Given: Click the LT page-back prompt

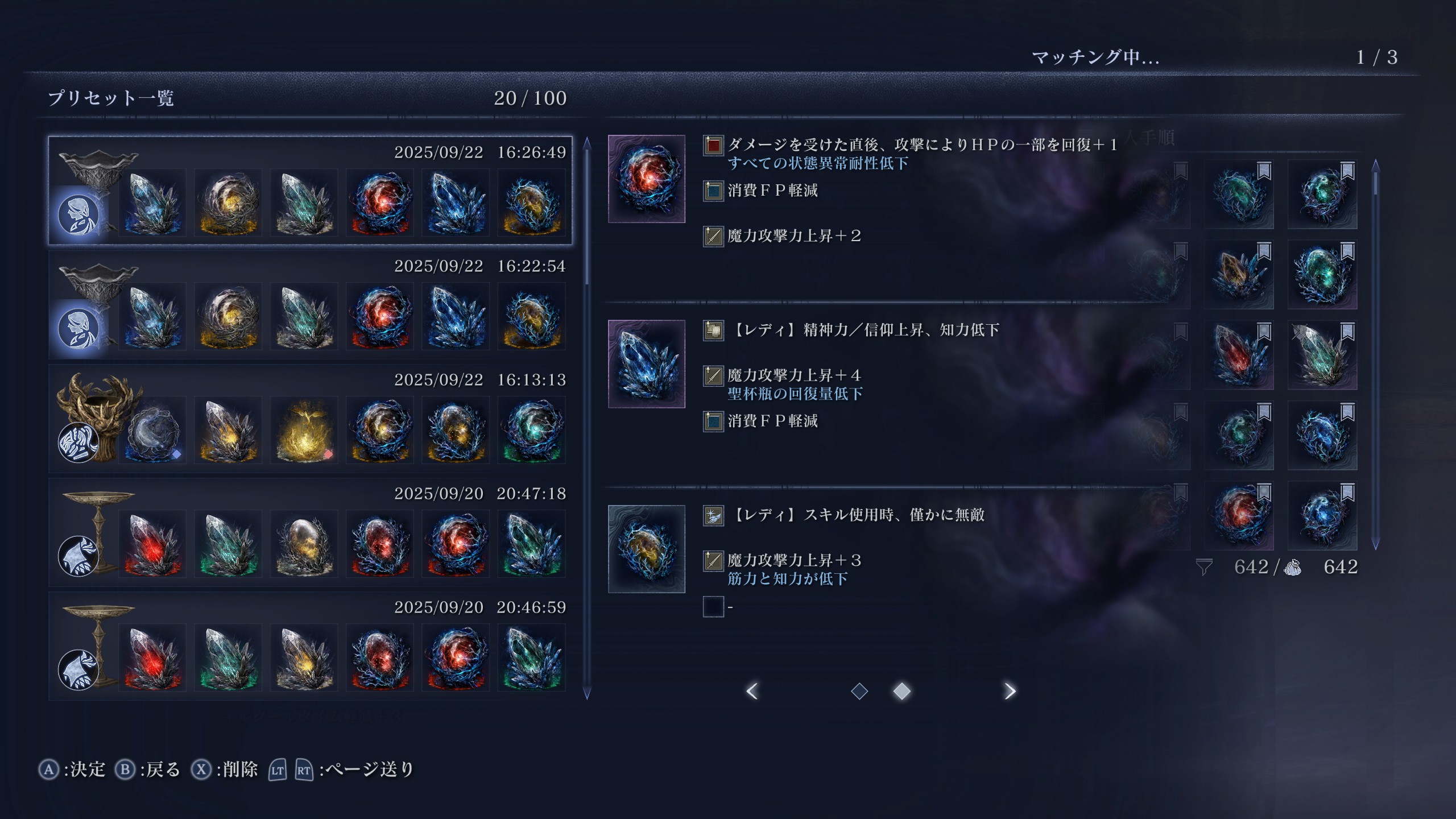Looking at the screenshot, I should pyautogui.click(x=277, y=770).
